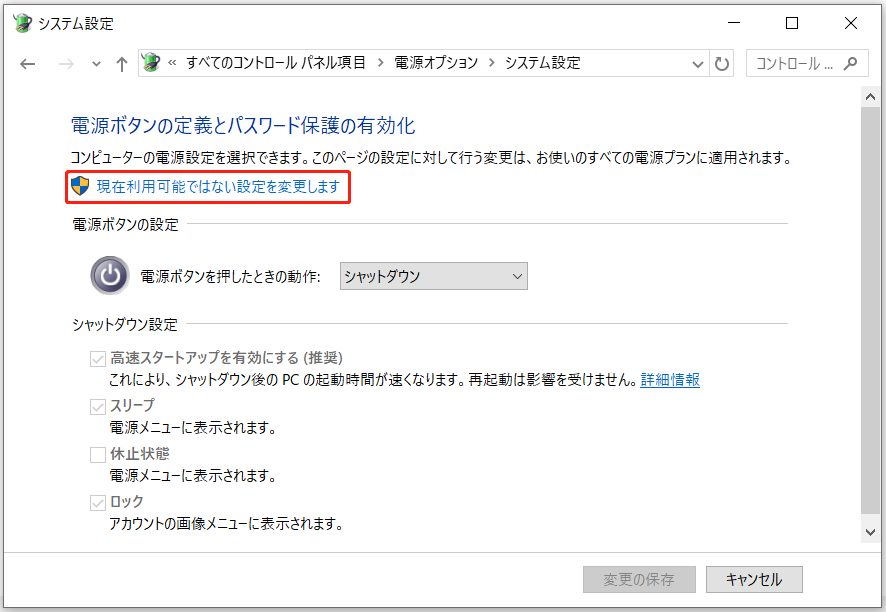Click the up-to-parent-folder arrow

120,62
